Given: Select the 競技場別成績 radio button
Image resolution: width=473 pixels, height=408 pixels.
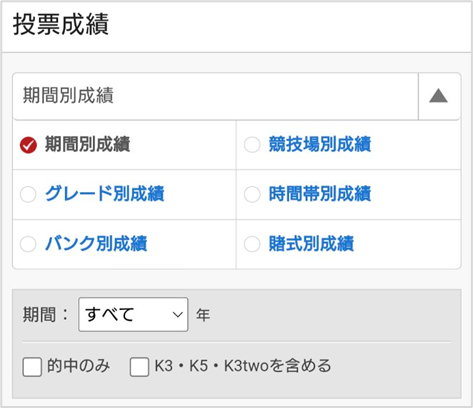Looking at the screenshot, I should (x=252, y=145).
